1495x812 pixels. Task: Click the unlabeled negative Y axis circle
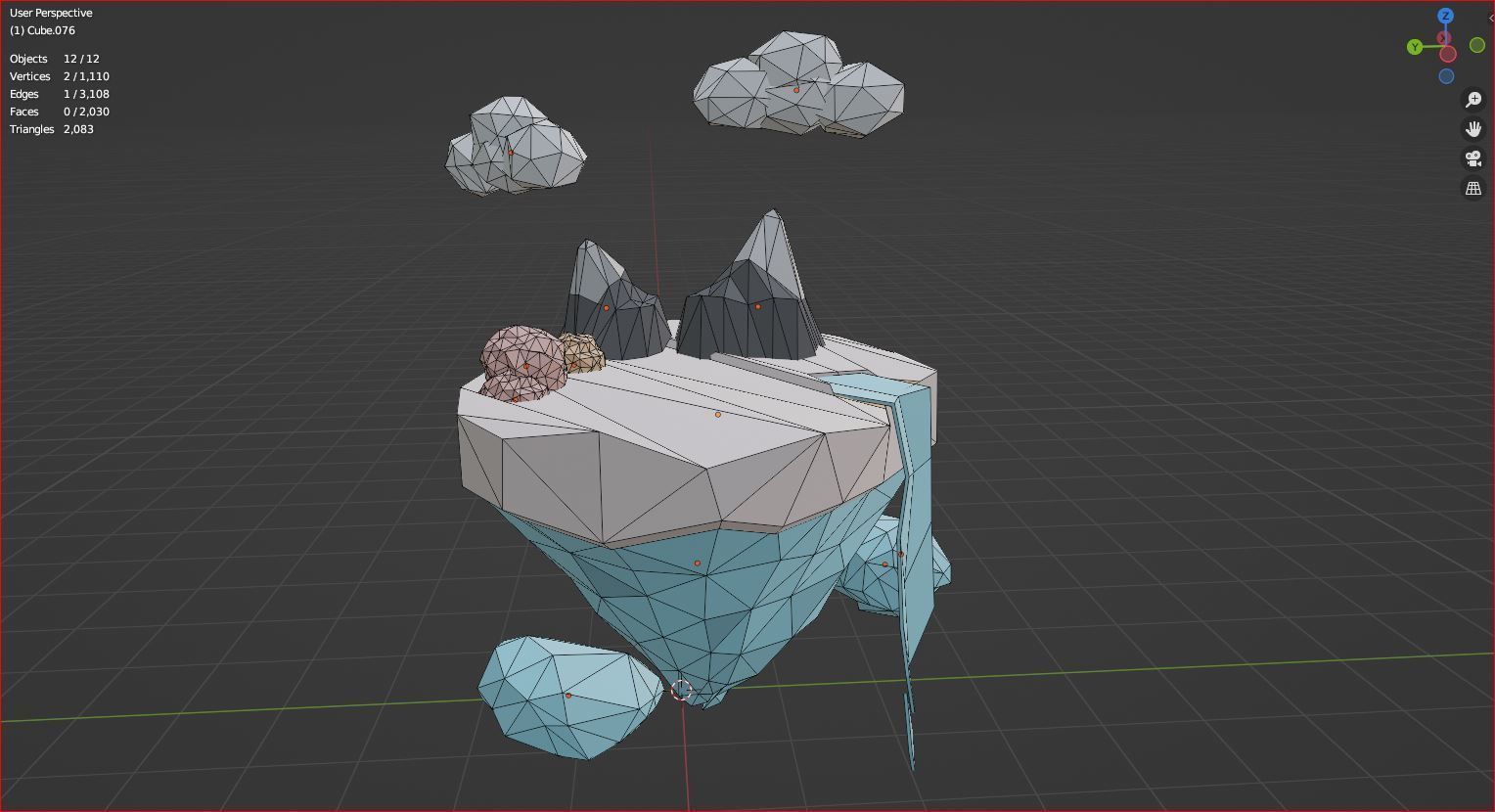[x=1477, y=45]
